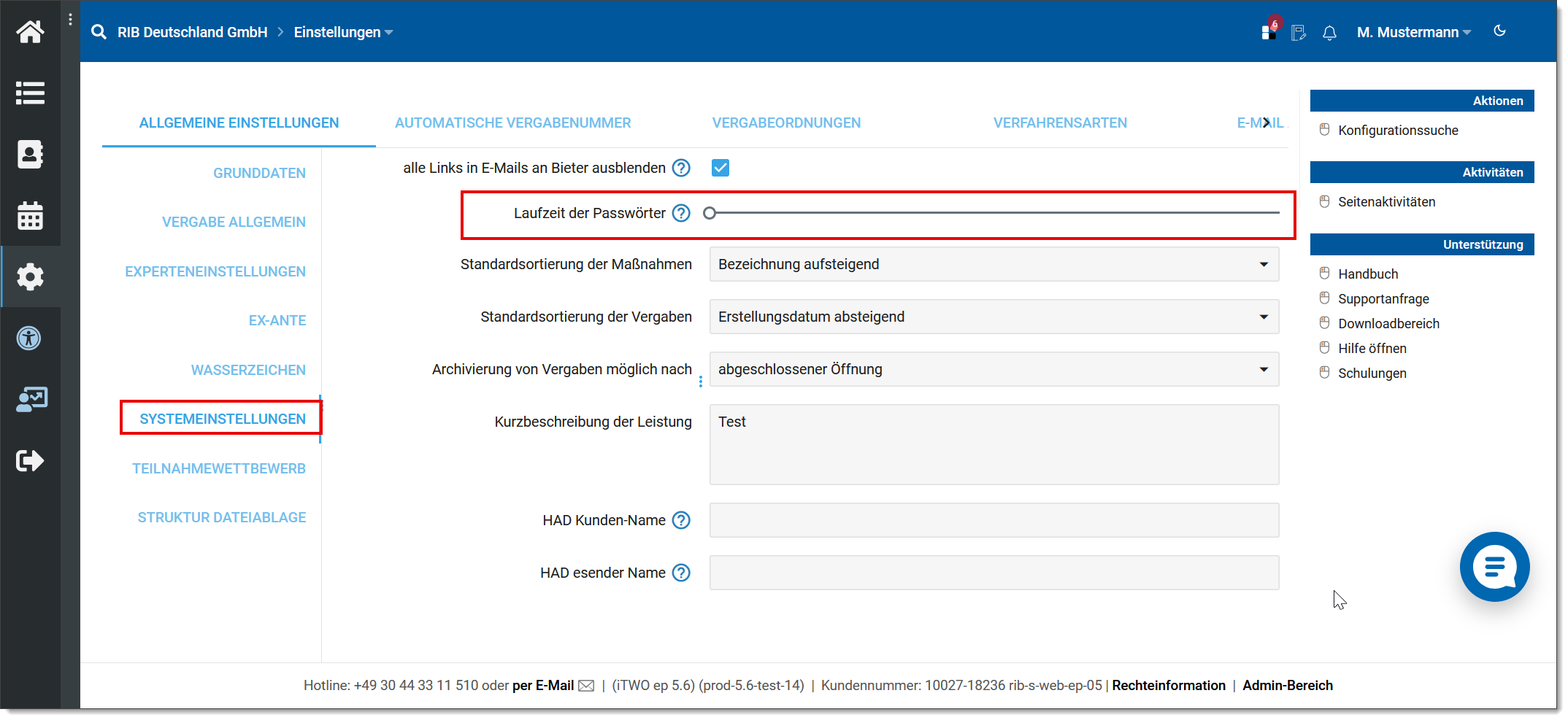Click the password lifetime slider handle
This screenshot has width=1568, height=720.
pos(710,214)
